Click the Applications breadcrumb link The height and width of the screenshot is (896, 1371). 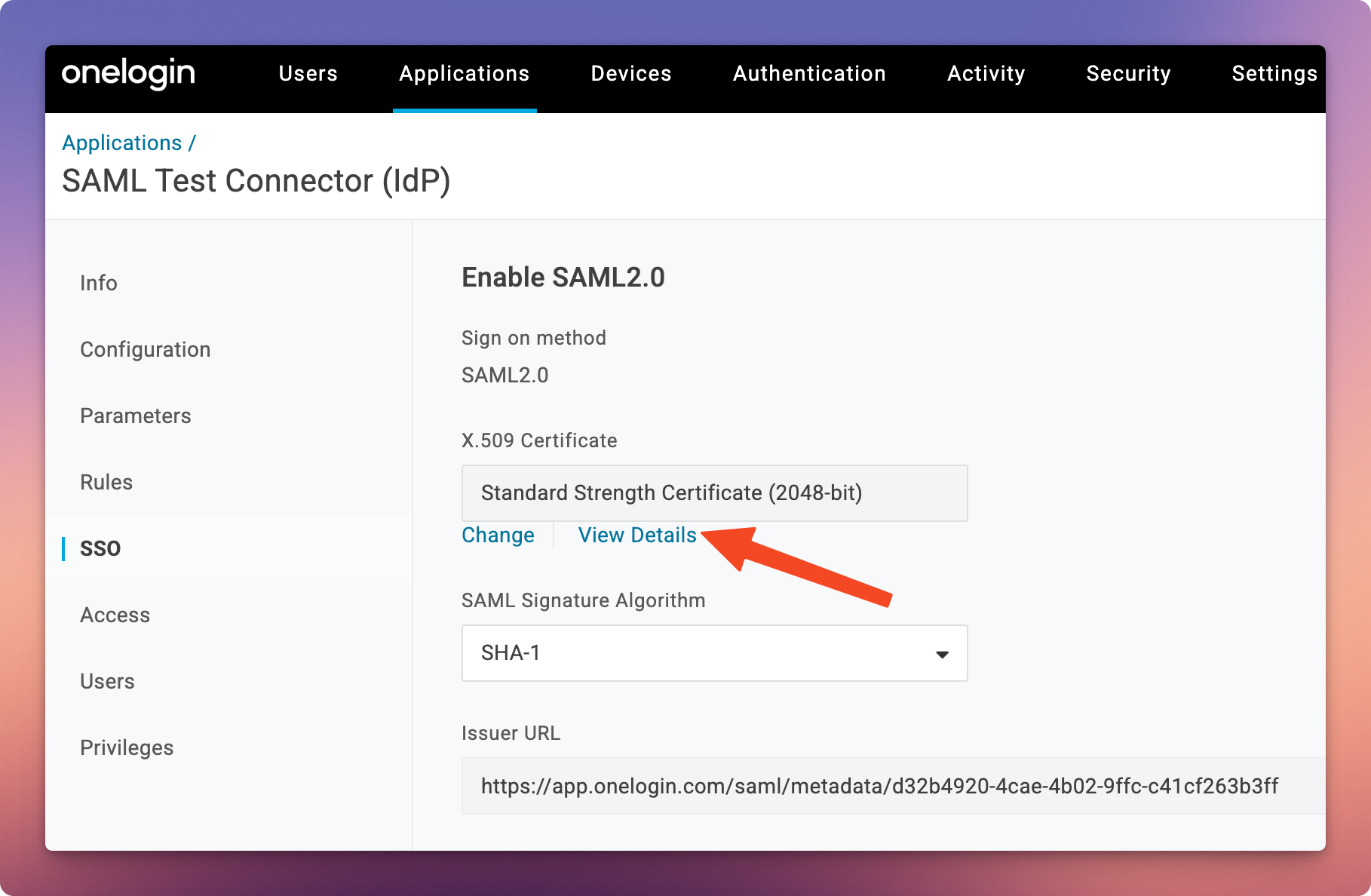point(122,143)
